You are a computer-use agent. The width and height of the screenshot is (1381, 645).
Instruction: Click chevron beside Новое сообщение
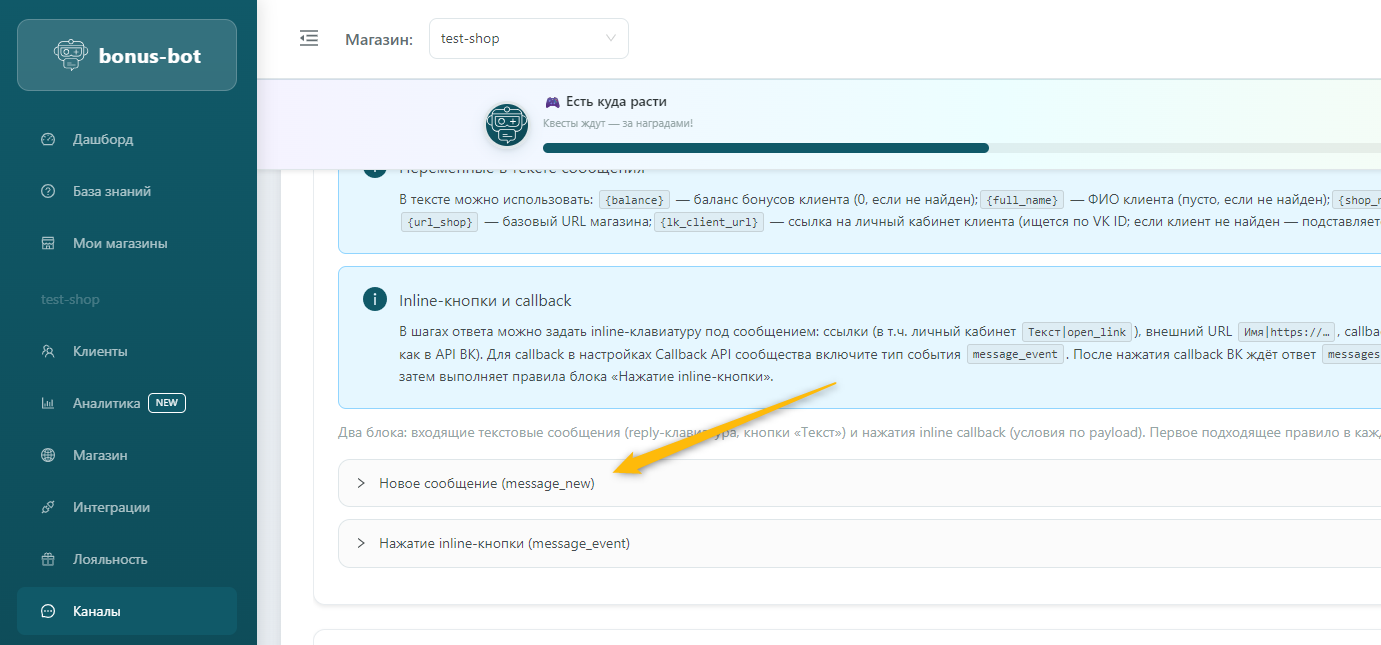(x=361, y=483)
